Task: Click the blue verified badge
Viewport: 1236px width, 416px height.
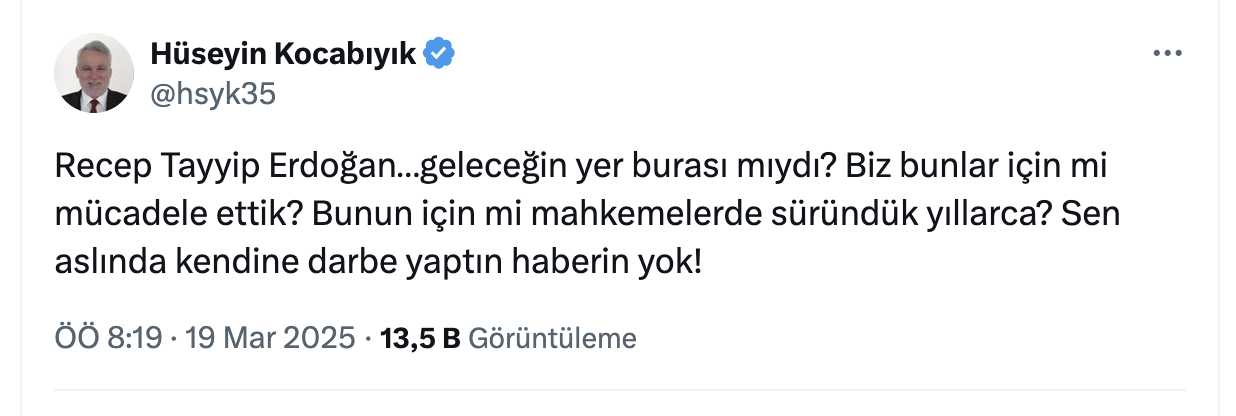Action: [440, 54]
